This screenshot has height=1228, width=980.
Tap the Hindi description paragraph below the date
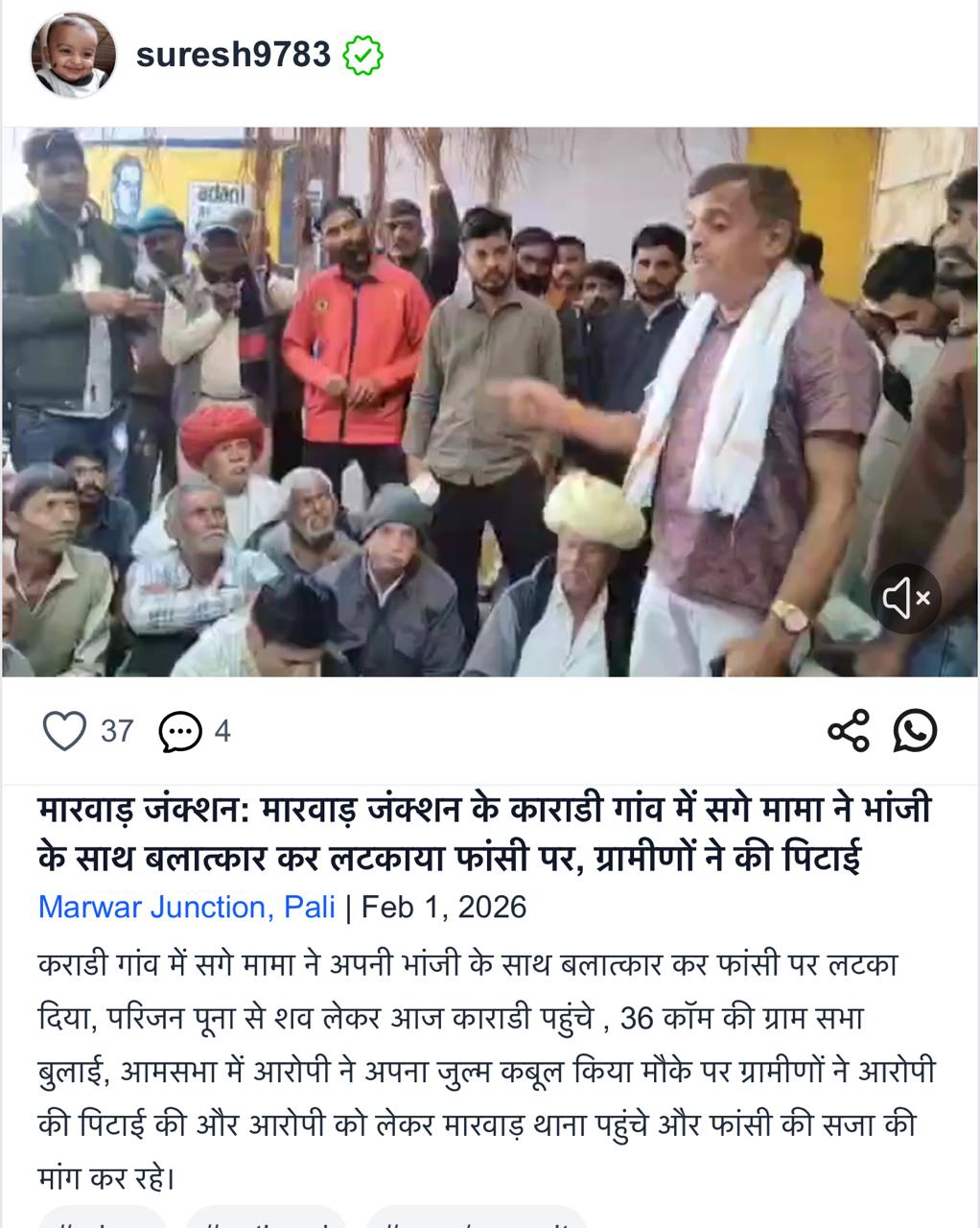(x=486, y=1071)
